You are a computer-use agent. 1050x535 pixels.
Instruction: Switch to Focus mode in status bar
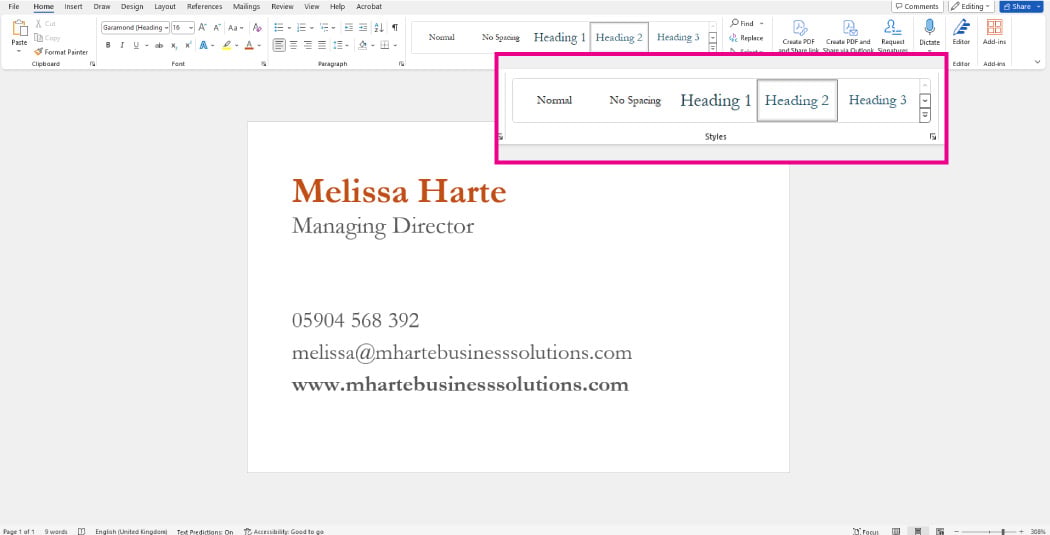point(866,532)
